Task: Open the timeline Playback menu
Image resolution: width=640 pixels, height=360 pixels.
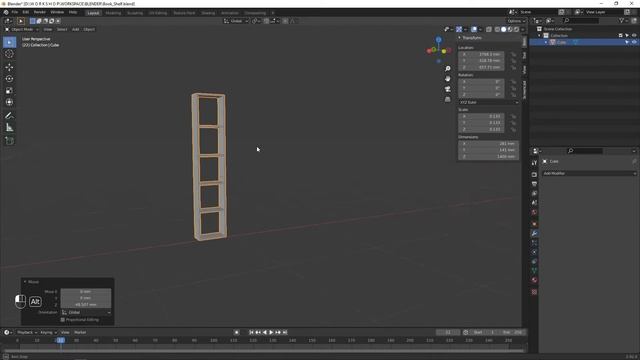Action: [27, 332]
